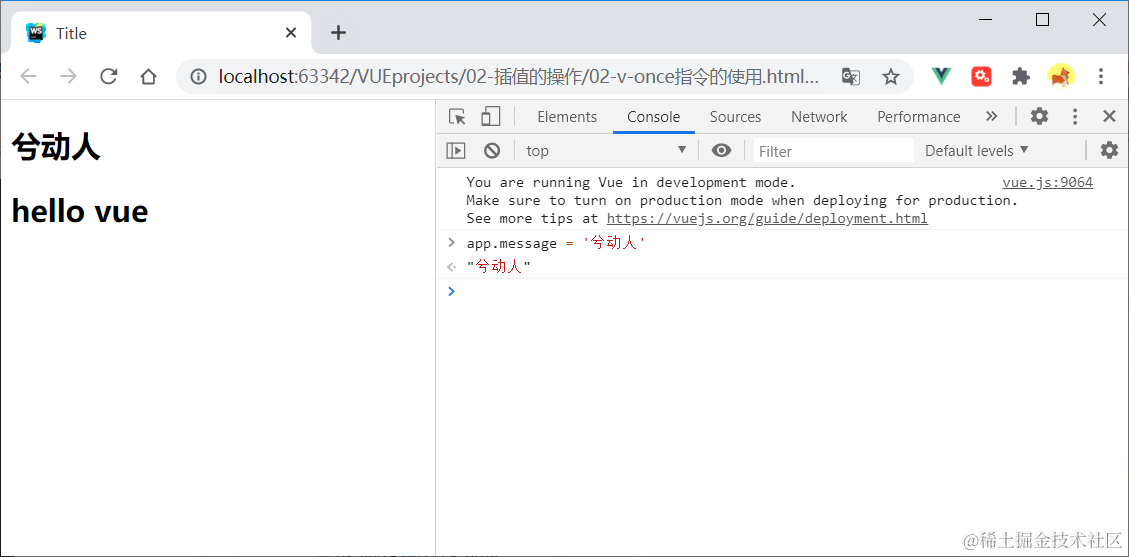The image size is (1129, 557).
Task: Reload the current page
Action: 109,76
